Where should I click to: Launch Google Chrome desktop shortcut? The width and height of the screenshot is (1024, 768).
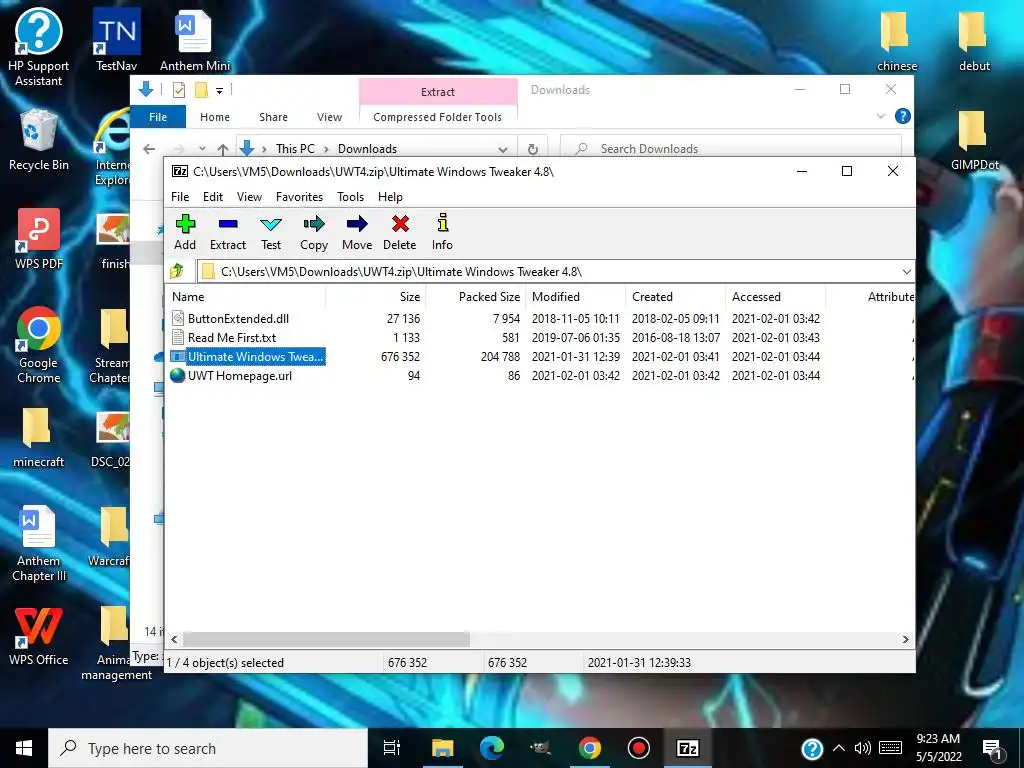(38, 345)
